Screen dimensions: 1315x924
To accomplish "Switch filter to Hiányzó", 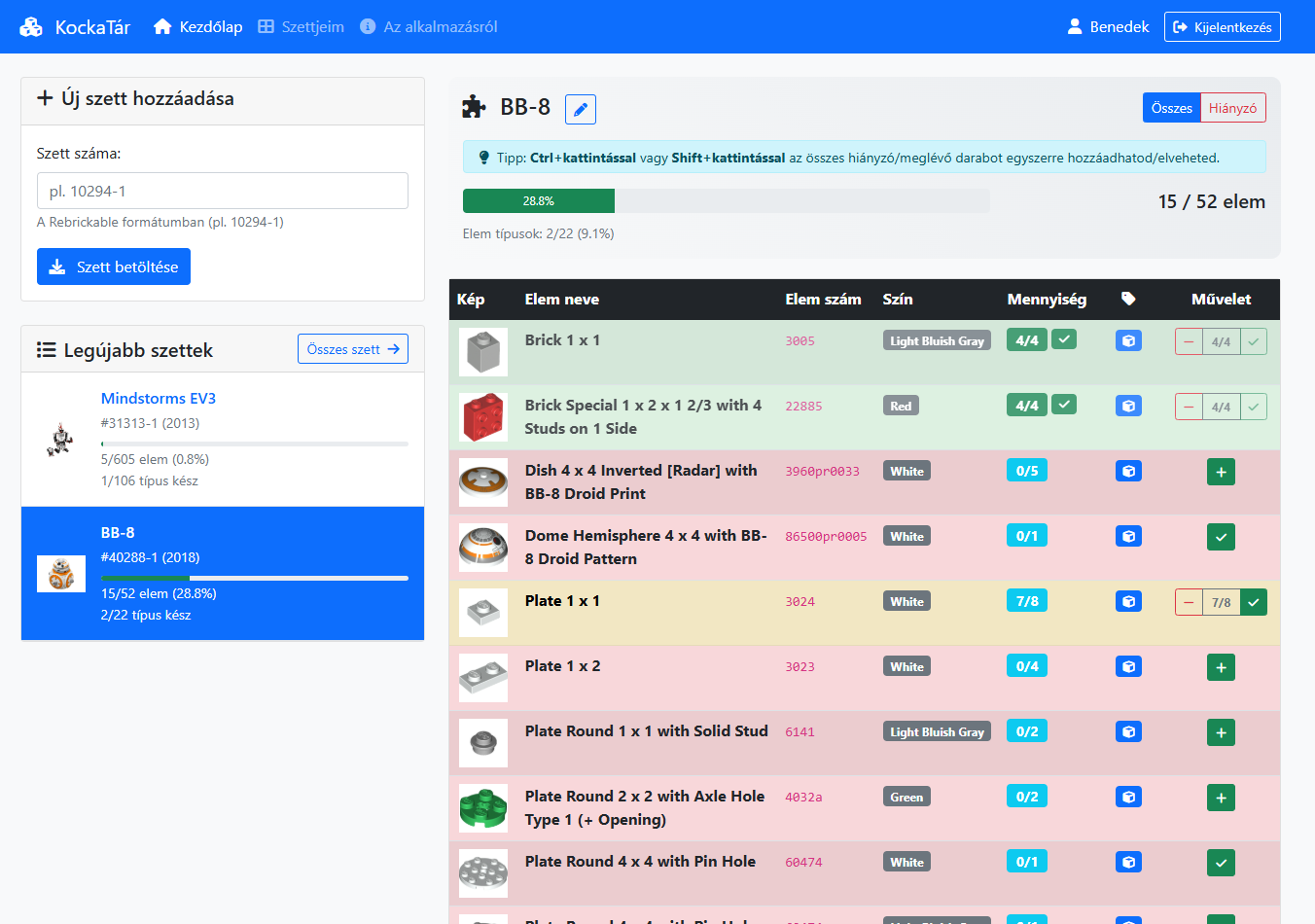I will [1232, 108].
